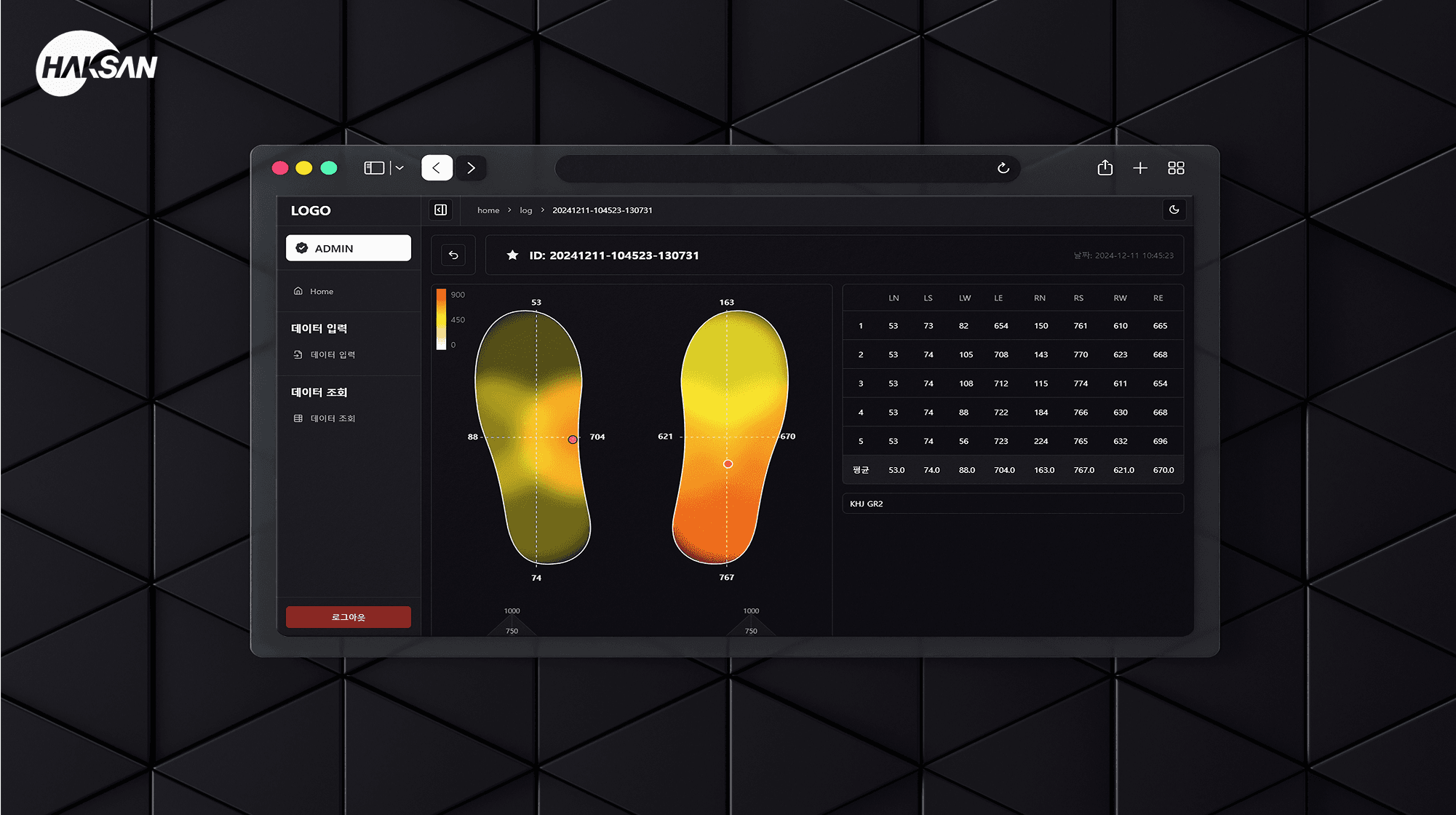Click the right foot heatmap image
This screenshot has height=815, width=1456.
coord(730,437)
